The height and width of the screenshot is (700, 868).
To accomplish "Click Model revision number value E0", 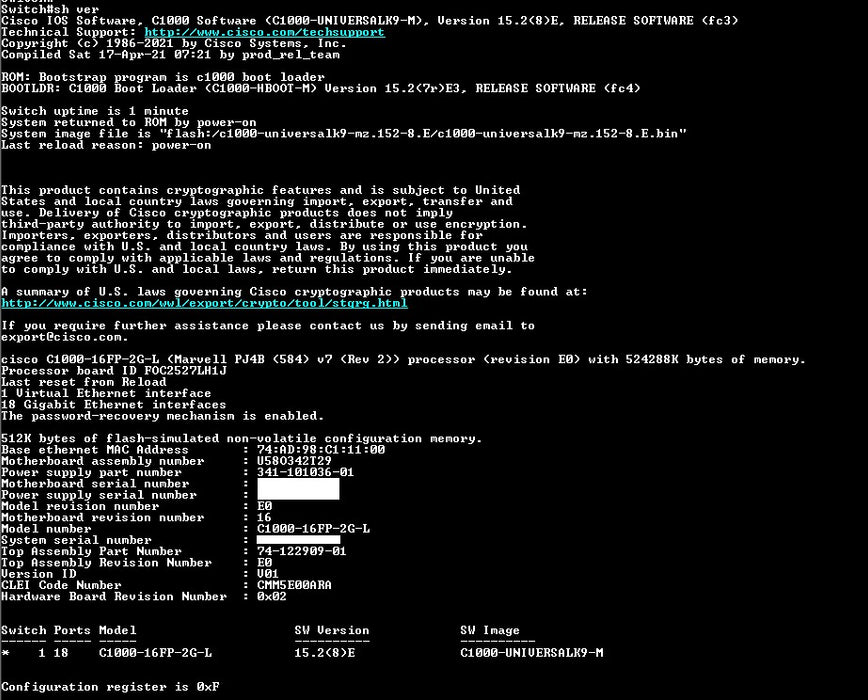I will tap(264, 506).
